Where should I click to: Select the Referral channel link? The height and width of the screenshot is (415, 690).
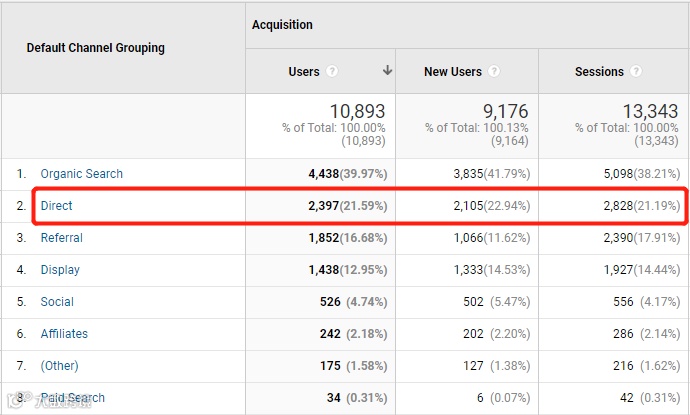[x=62, y=238]
